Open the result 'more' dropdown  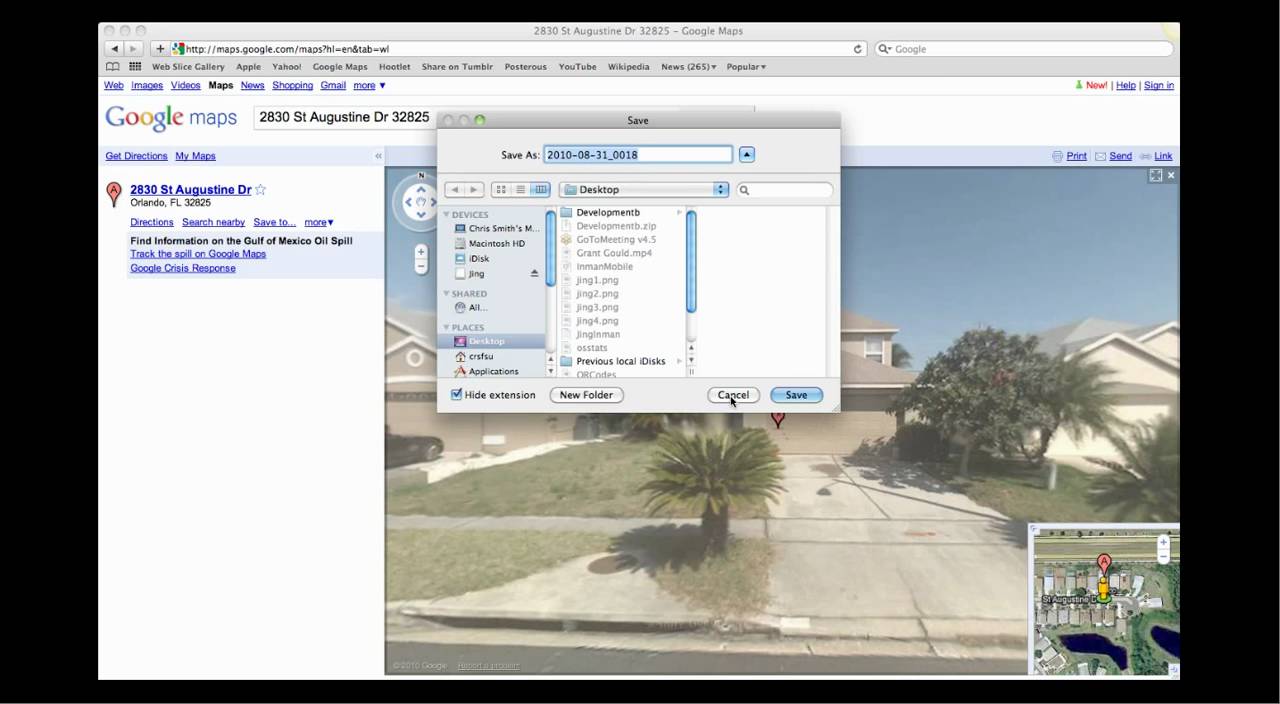tap(319, 222)
